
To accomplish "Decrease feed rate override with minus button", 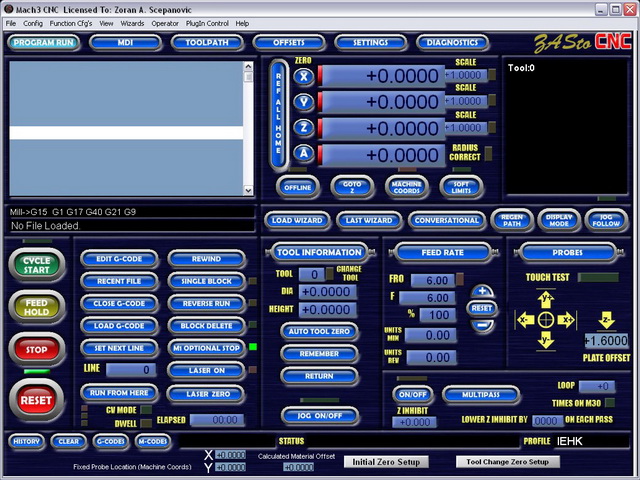I will coord(482,325).
